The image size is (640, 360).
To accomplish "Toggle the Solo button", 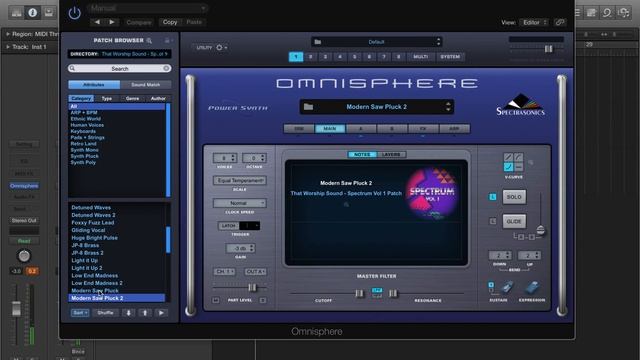I will 514,197.
